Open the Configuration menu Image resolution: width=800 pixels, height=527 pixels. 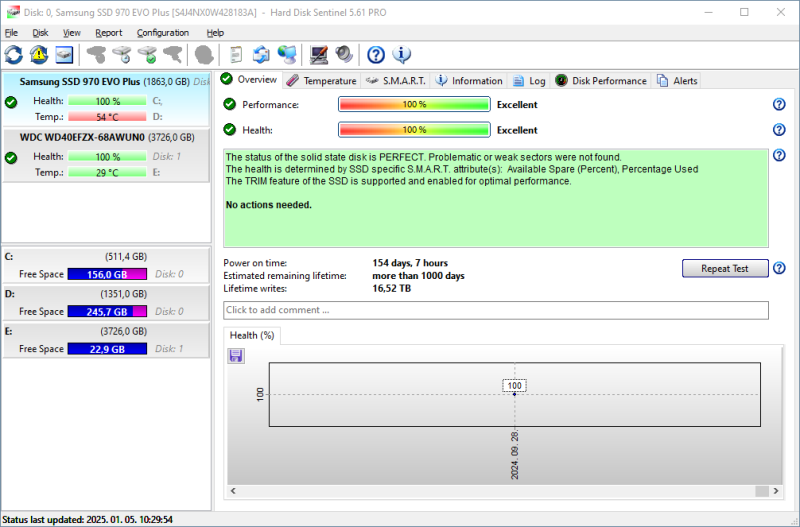click(163, 33)
